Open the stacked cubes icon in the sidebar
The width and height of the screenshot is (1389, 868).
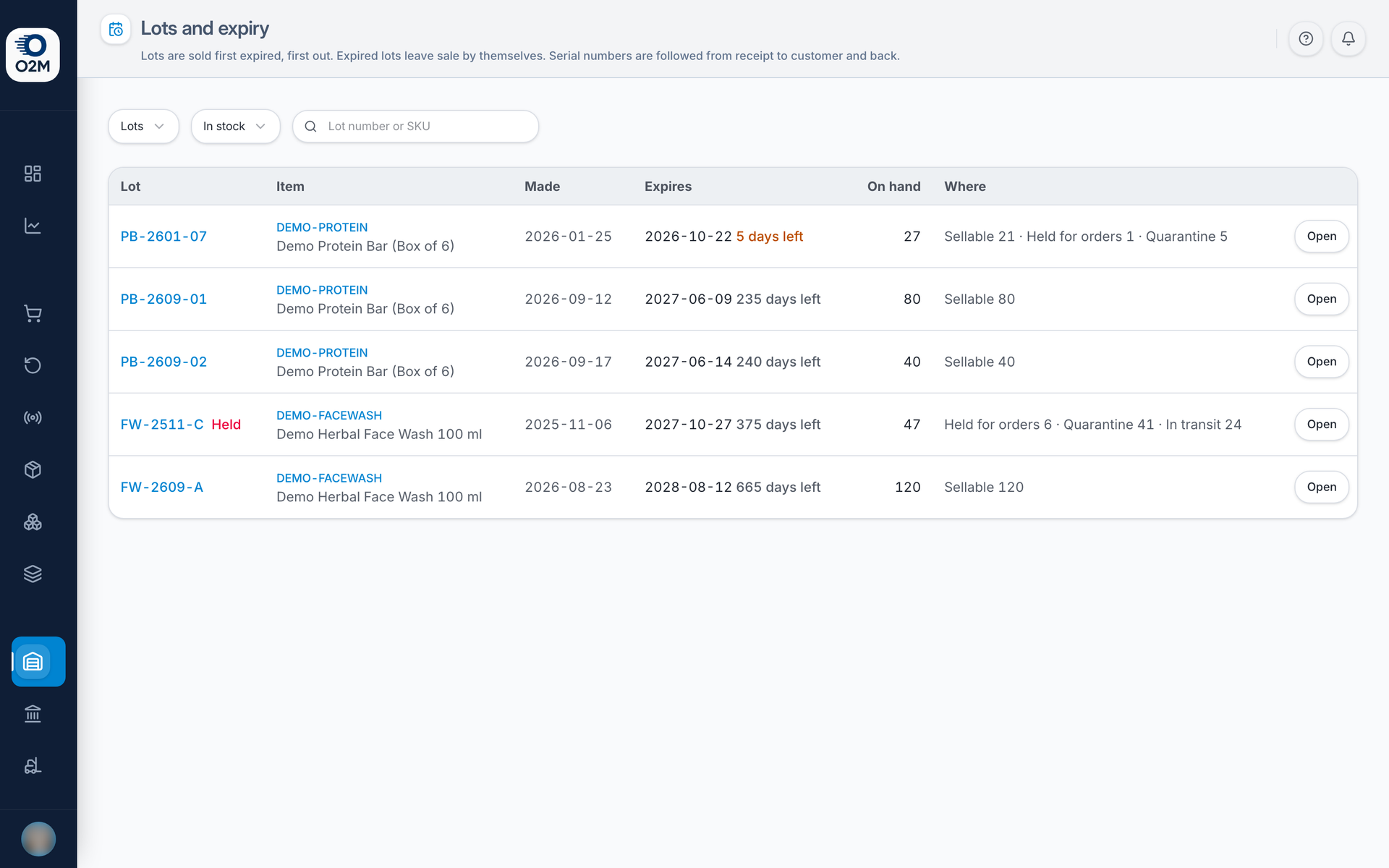33,522
